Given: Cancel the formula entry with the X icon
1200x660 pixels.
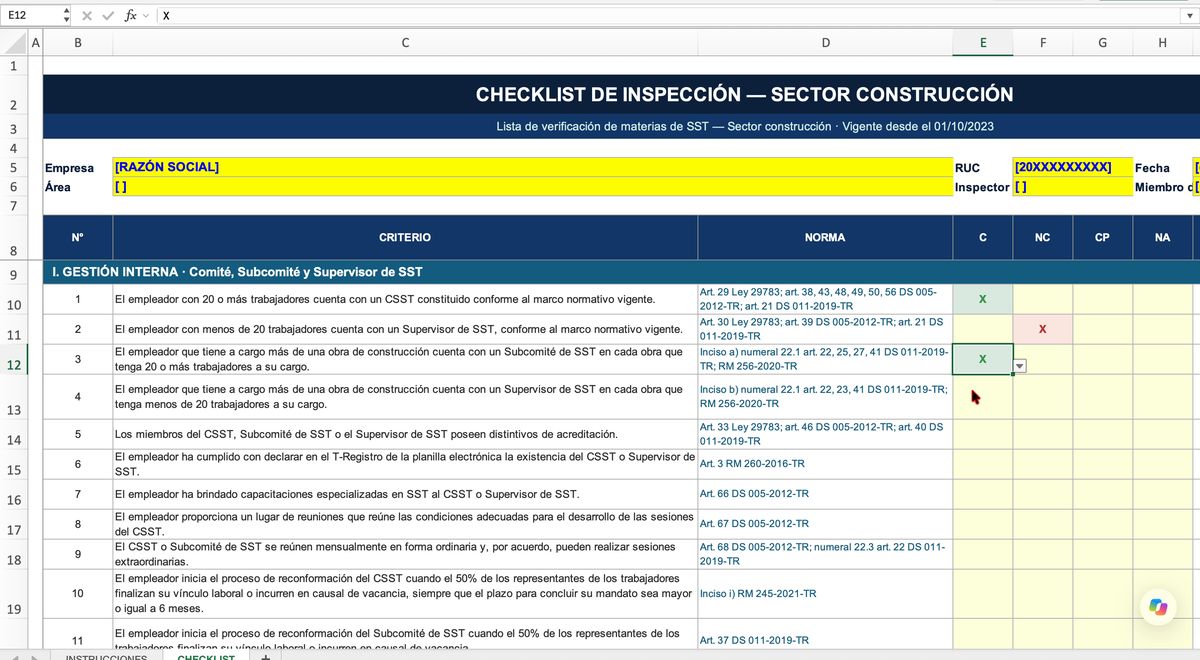Looking at the screenshot, I should point(87,16).
